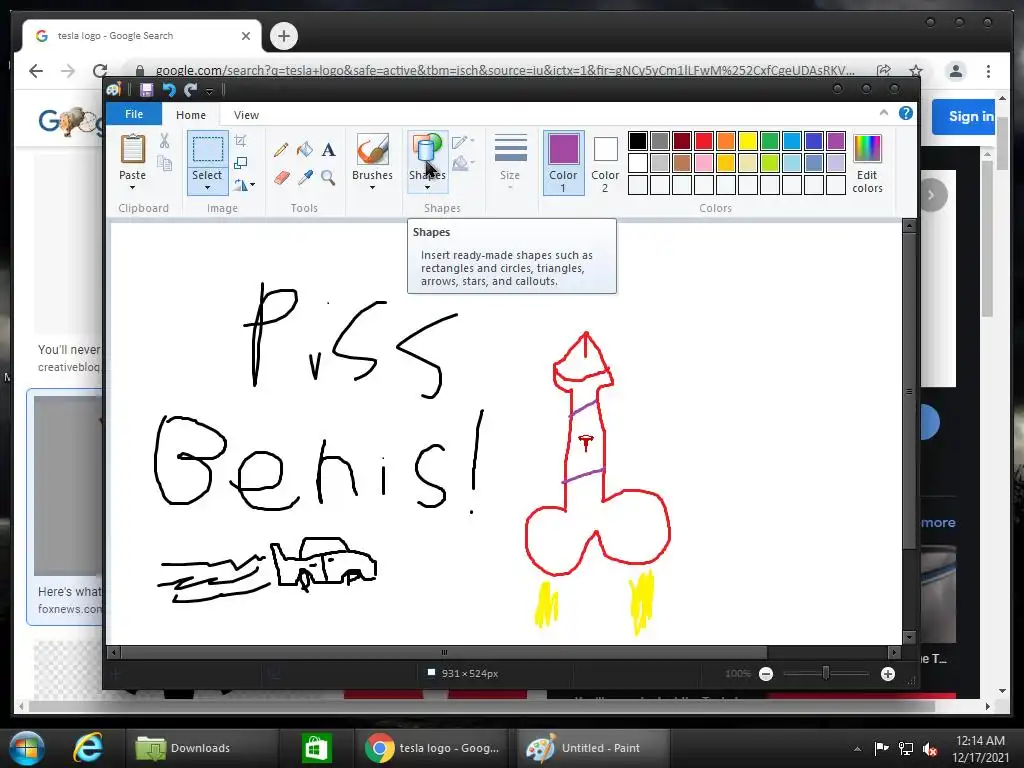Click the Save icon in Paint title bar
The width and height of the screenshot is (1024, 768).
[x=146, y=89]
